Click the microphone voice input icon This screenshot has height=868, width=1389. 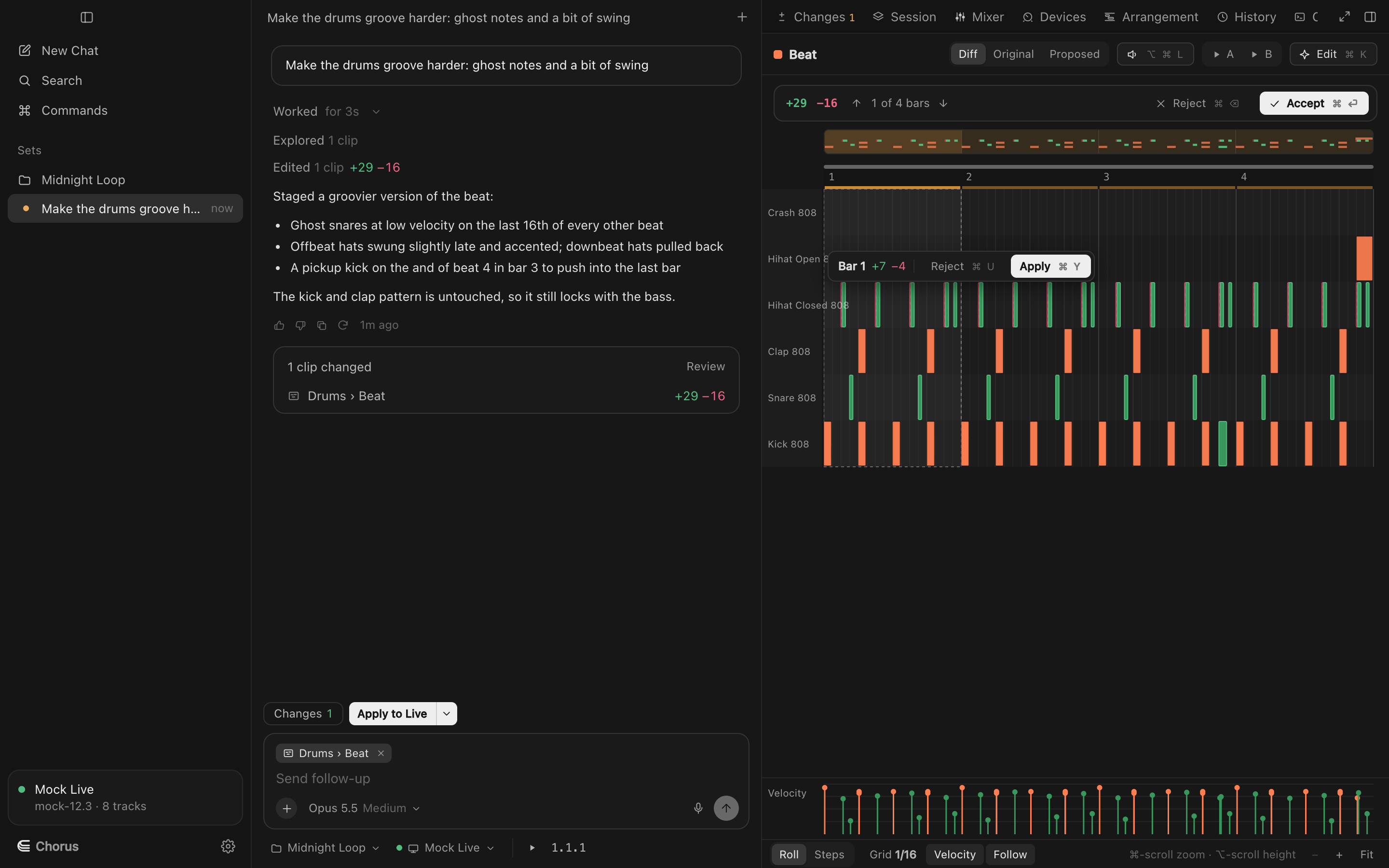coord(698,808)
